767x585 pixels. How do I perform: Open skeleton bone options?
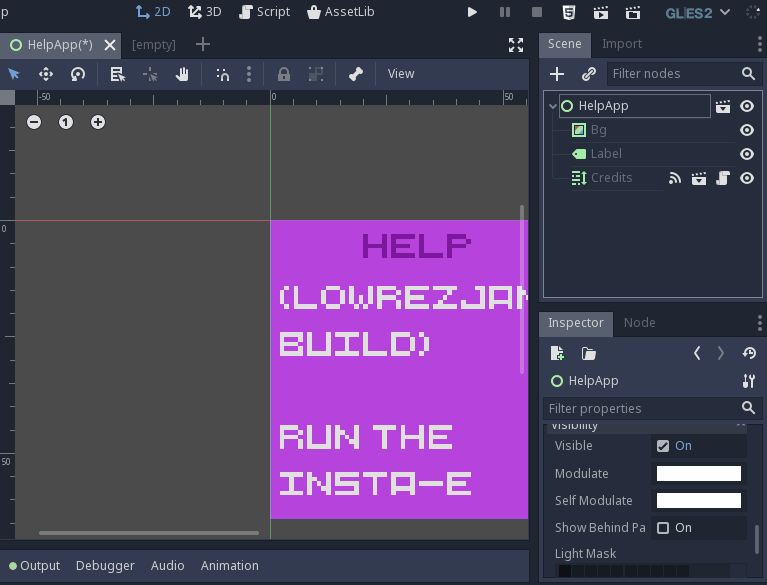tap(356, 74)
